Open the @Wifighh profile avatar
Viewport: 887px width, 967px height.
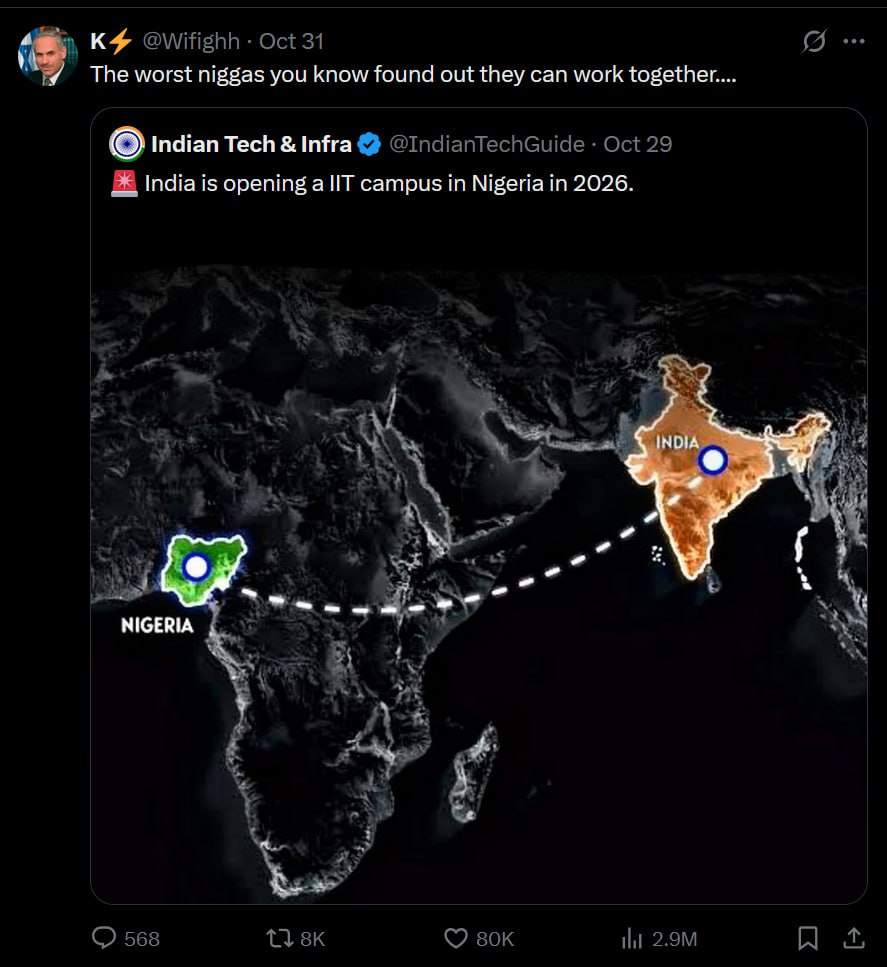47,56
